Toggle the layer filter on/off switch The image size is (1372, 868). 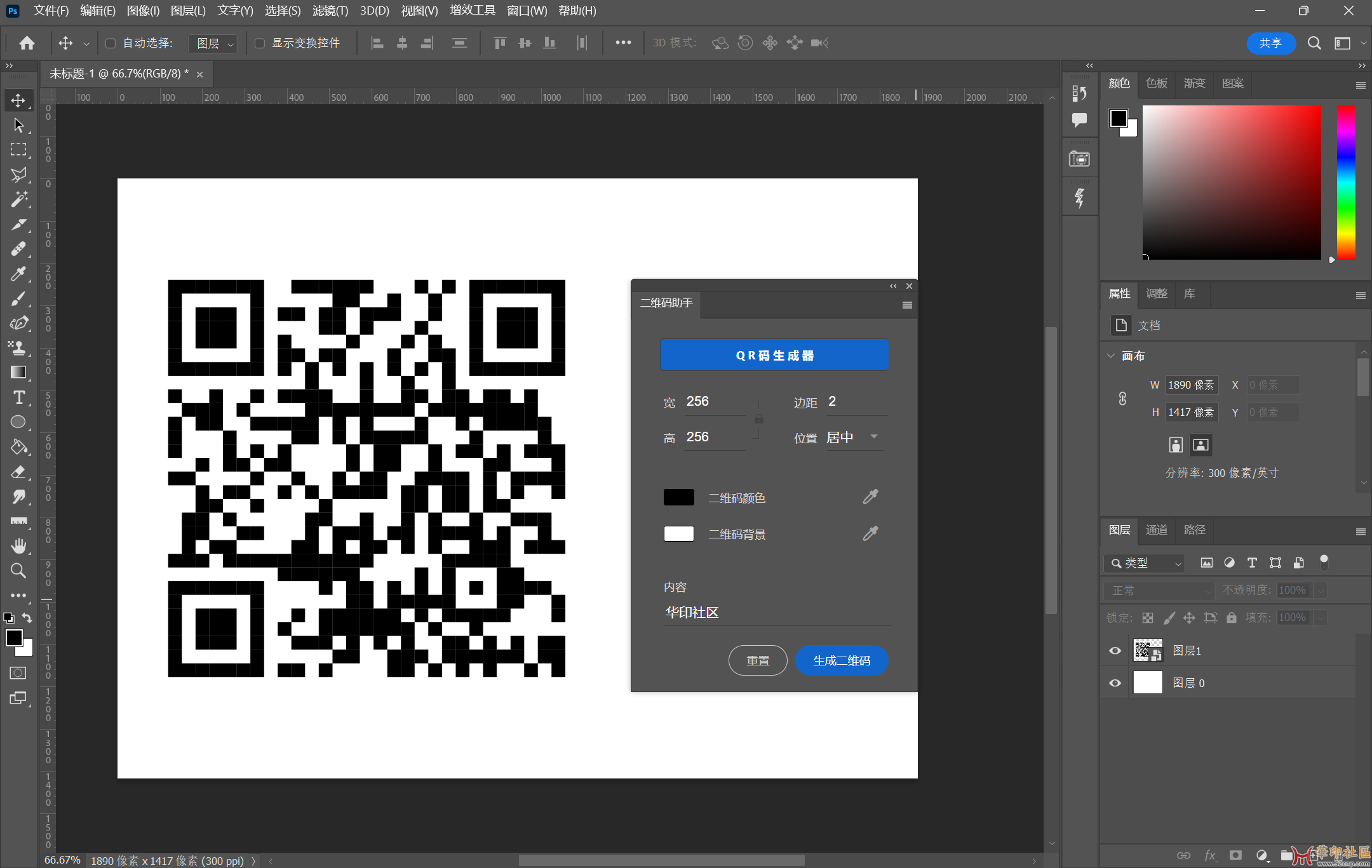[1324, 561]
